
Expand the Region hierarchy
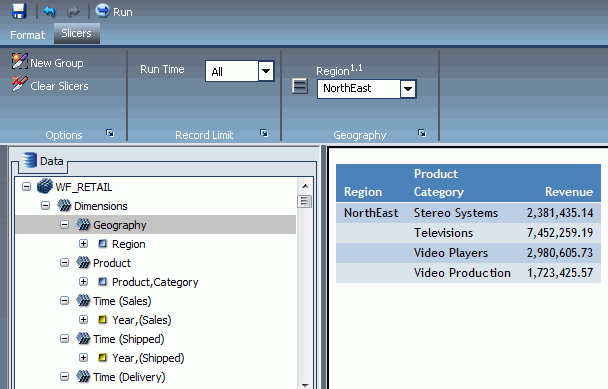(83, 244)
